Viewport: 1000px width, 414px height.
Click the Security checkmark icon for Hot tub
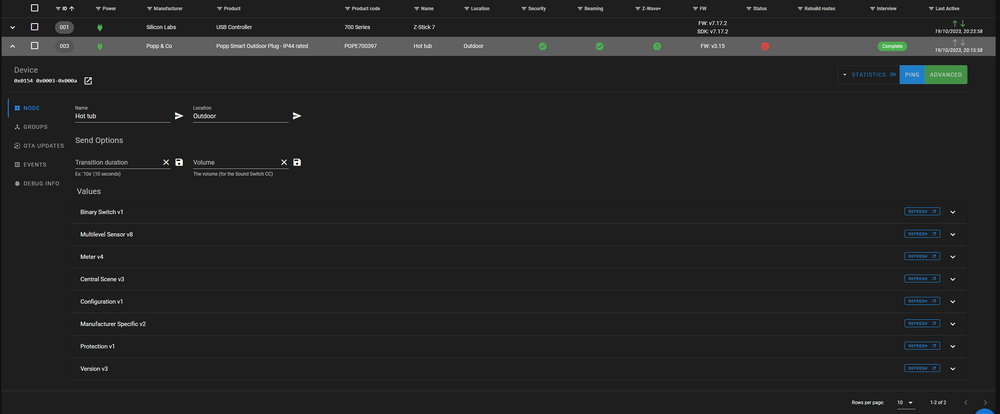click(542, 47)
